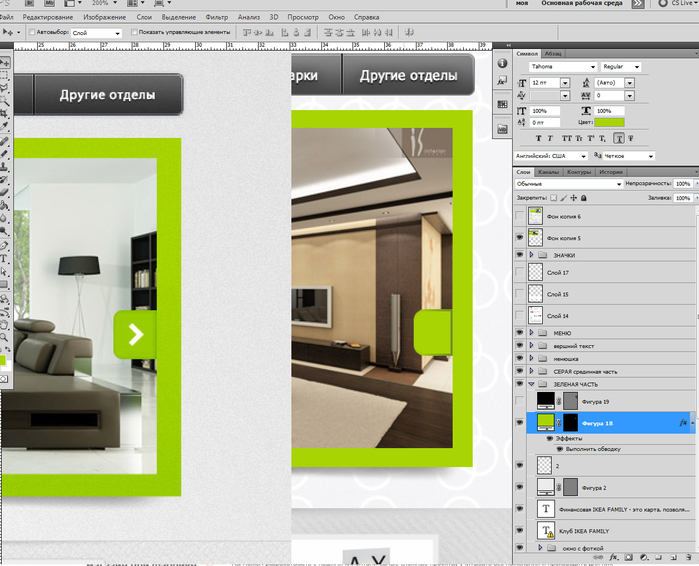Image resolution: width=699 pixels, height=566 pixels.
Task: Apply Subscript text style
Action: [602, 139]
